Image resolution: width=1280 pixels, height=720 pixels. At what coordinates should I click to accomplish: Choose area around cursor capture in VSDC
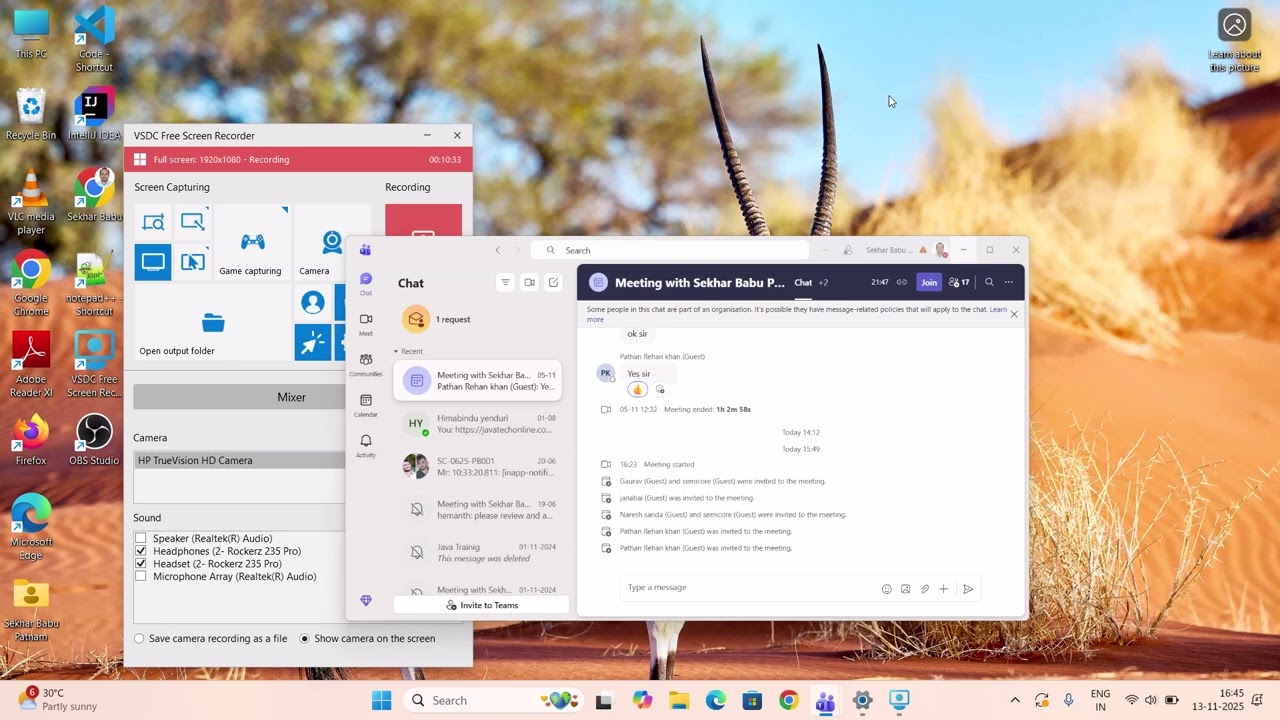[x=193, y=262]
